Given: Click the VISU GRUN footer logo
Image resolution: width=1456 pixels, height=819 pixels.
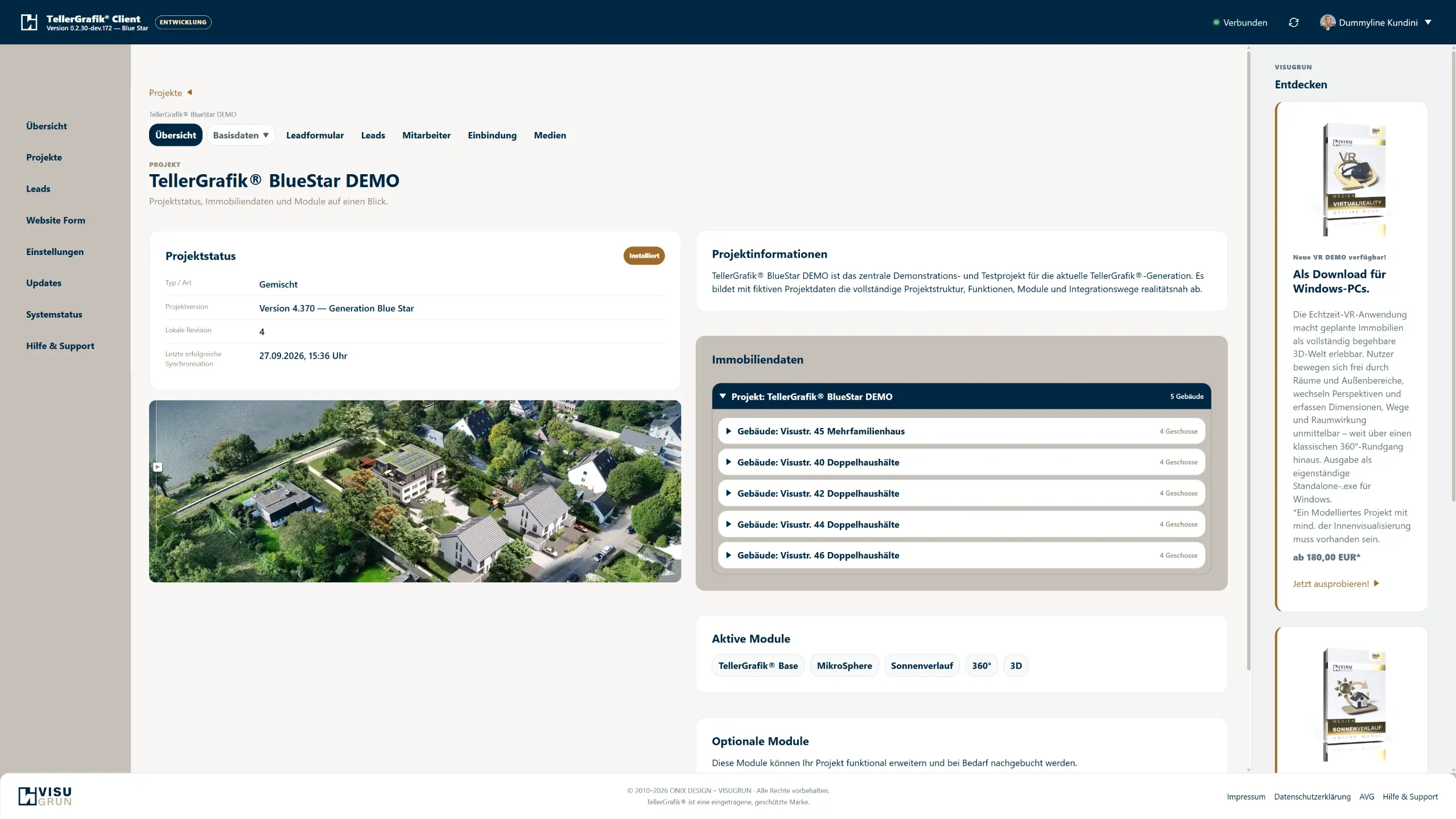Looking at the screenshot, I should [45, 796].
